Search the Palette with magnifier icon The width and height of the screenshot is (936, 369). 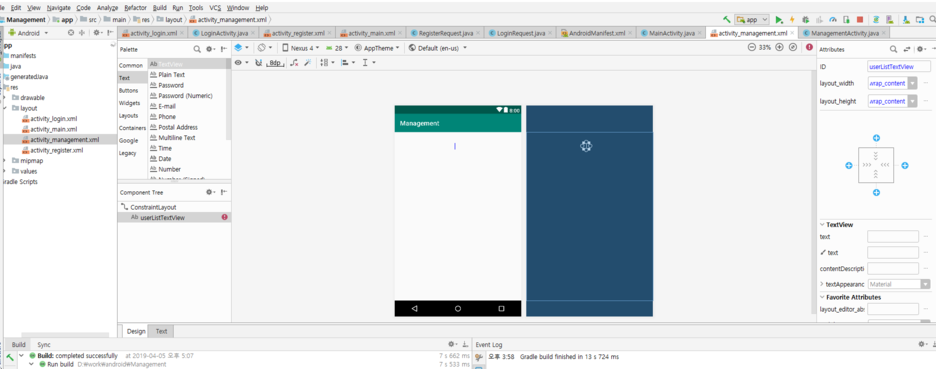pos(197,49)
